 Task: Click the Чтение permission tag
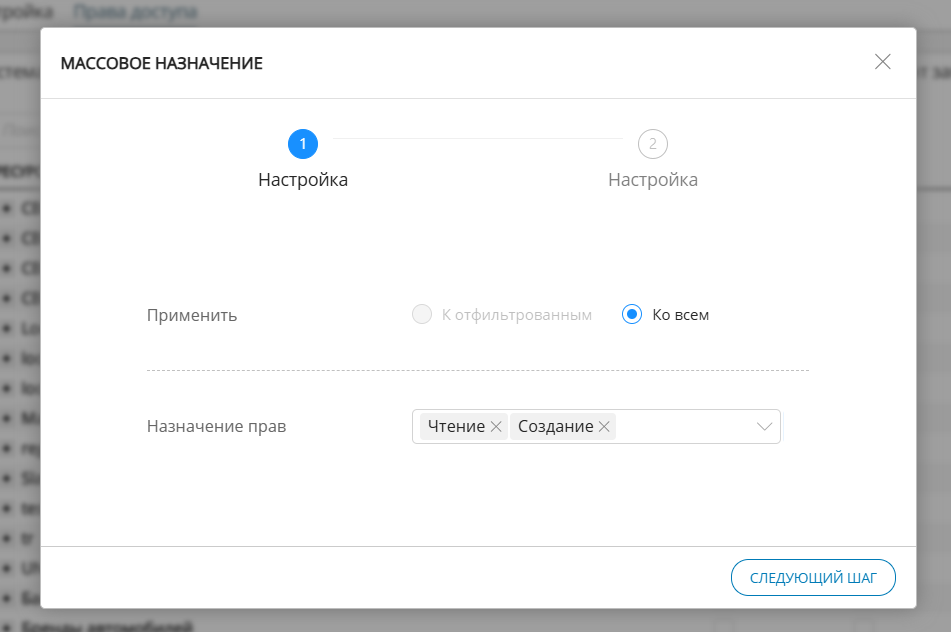pos(457,426)
